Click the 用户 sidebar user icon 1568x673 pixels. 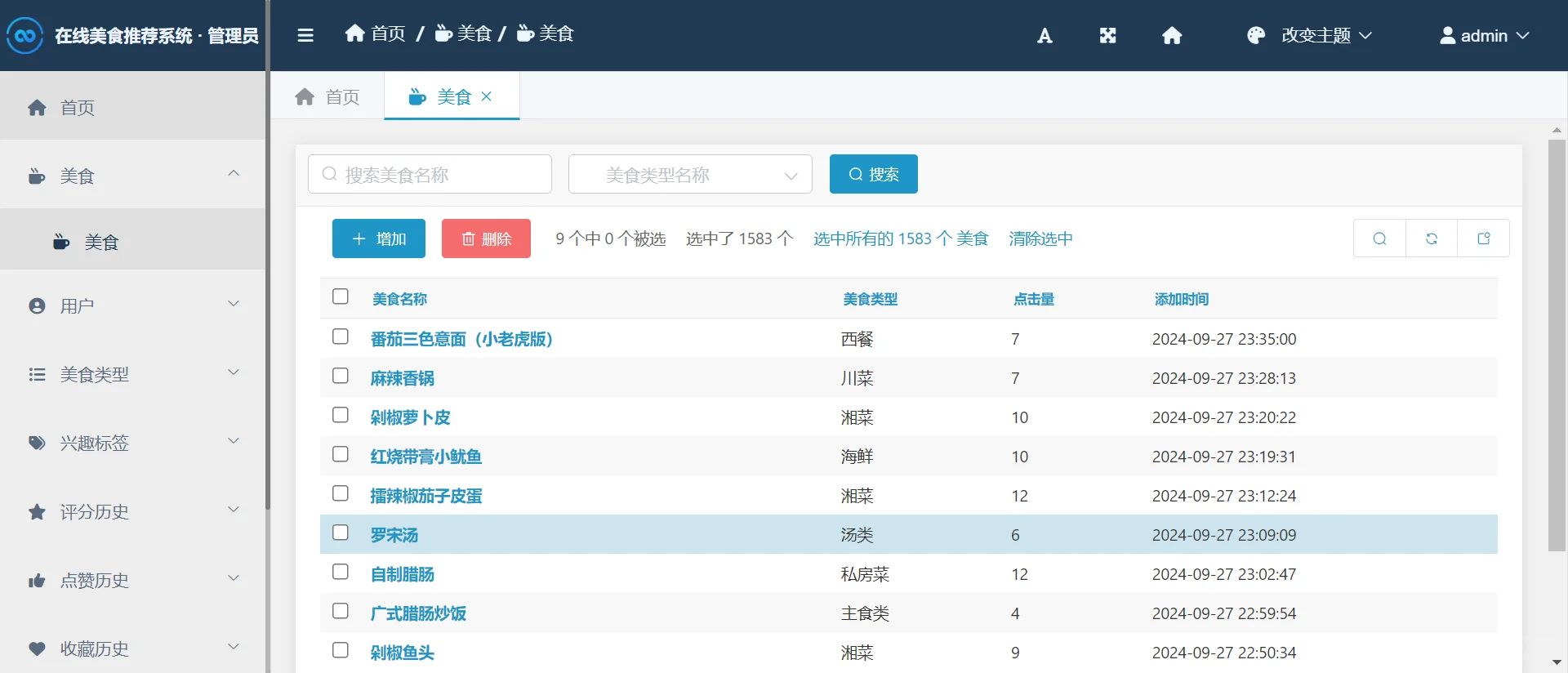(37, 306)
